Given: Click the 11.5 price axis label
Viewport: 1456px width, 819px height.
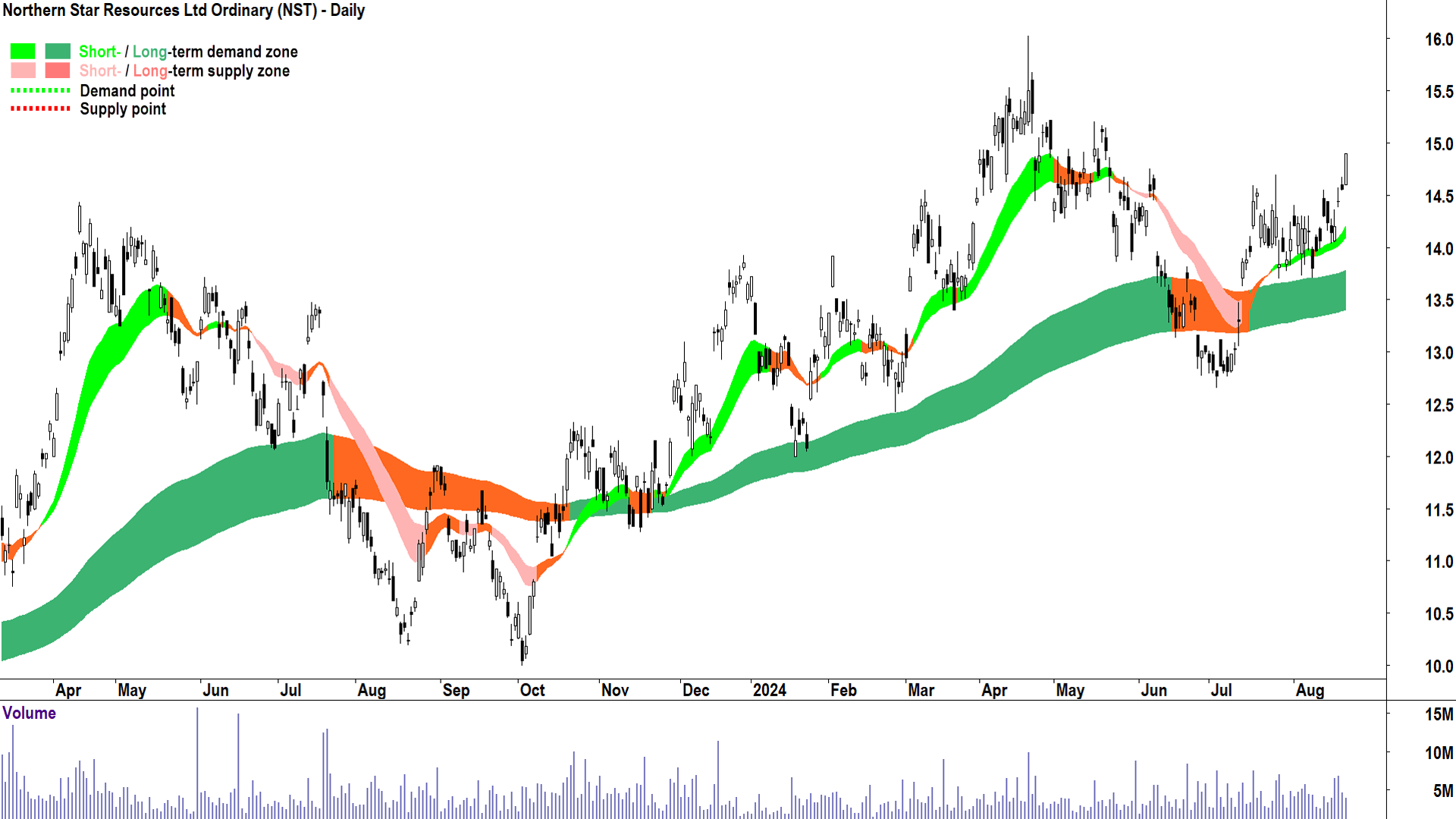Looking at the screenshot, I should click(1439, 510).
